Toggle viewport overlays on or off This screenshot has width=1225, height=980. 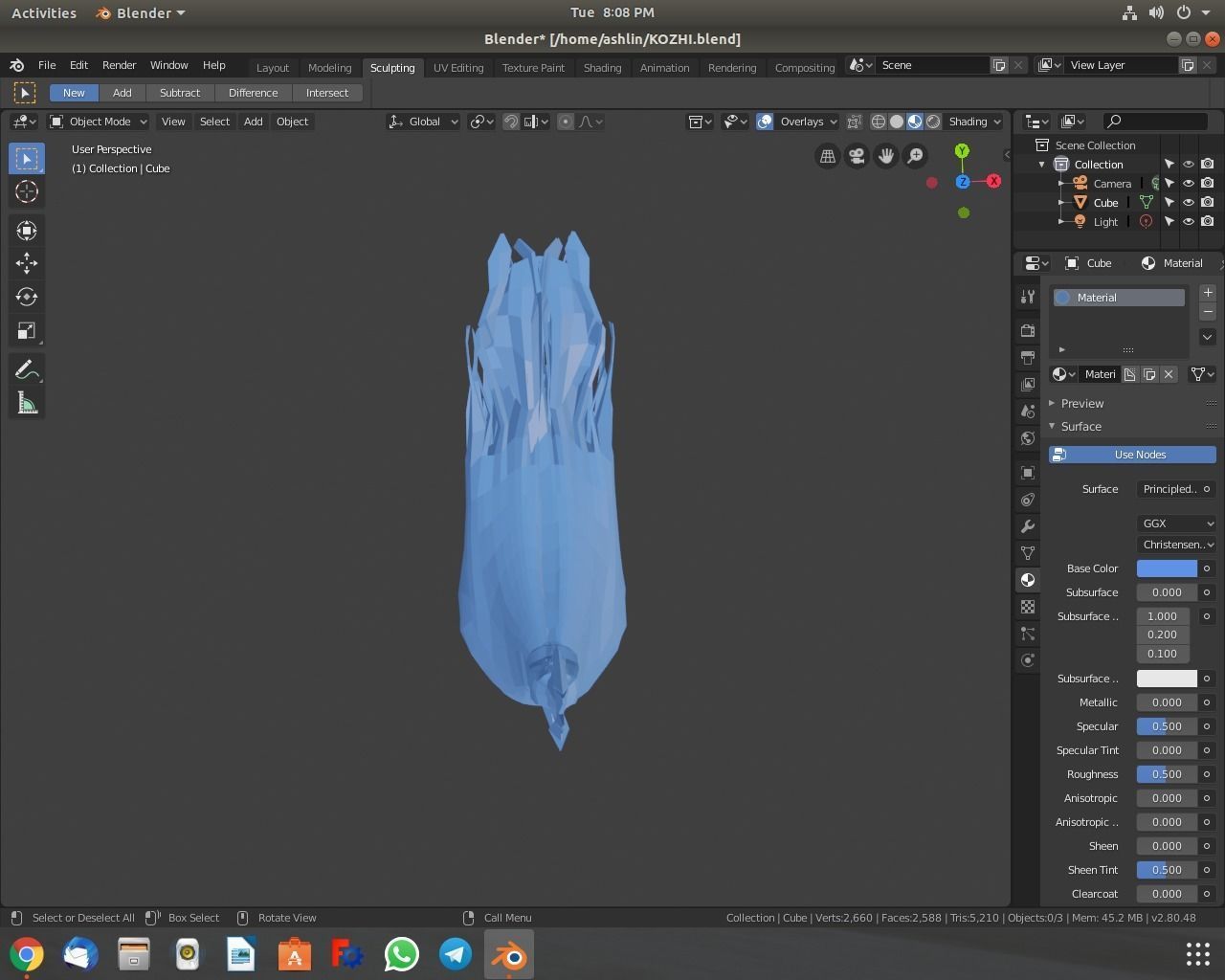765,122
